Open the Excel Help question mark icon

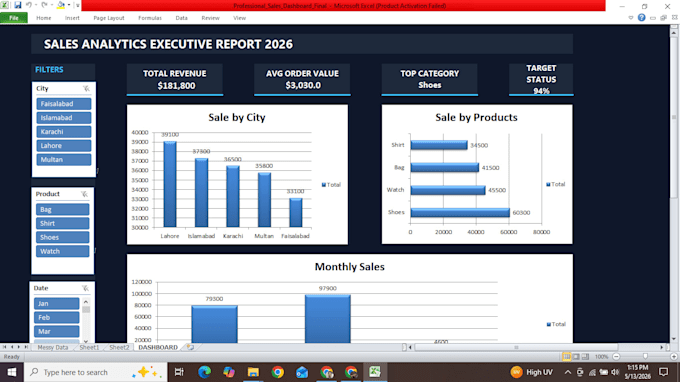641,18
